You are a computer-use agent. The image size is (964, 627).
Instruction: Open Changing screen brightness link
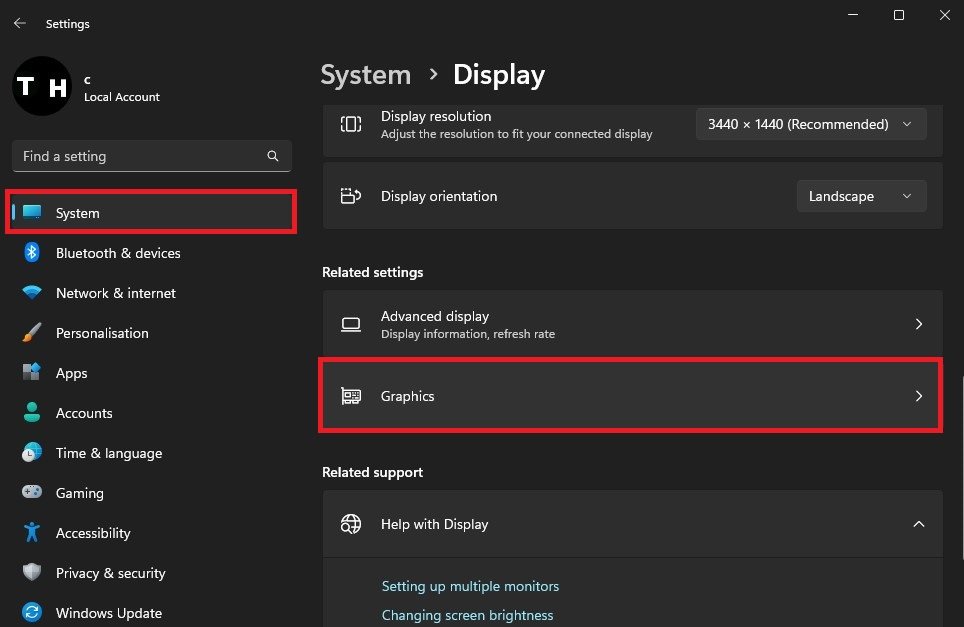tap(467, 615)
